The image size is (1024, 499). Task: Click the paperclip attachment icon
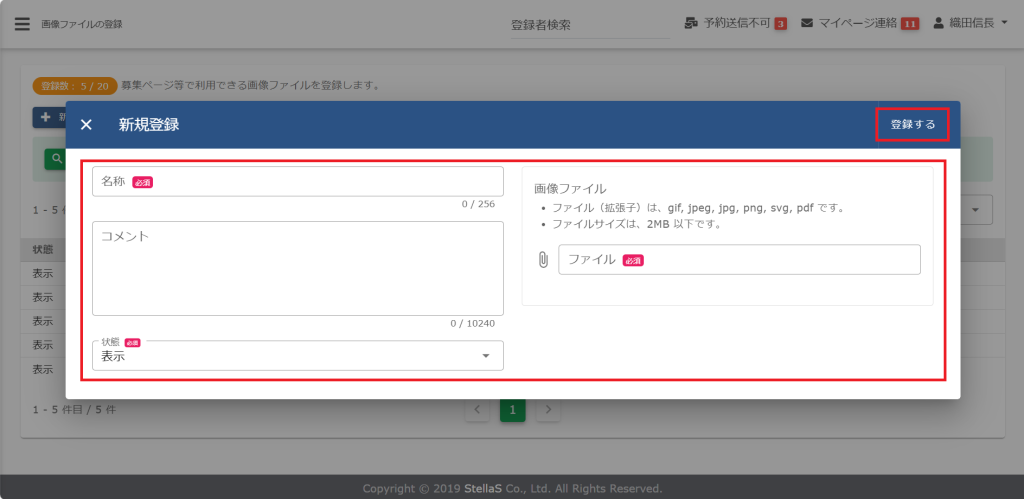coord(543,260)
